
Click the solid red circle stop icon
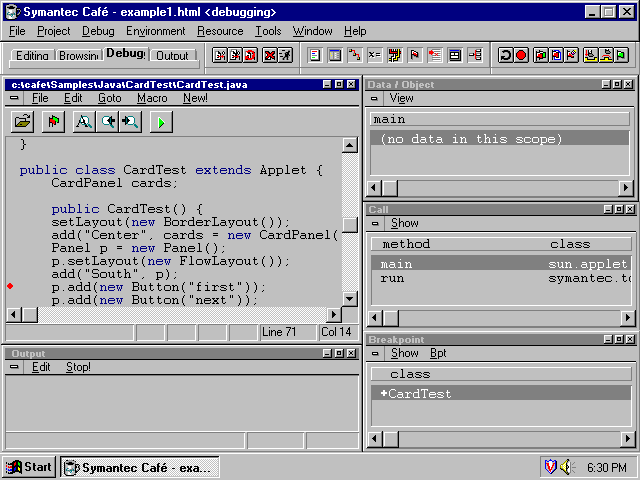point(521,55)
